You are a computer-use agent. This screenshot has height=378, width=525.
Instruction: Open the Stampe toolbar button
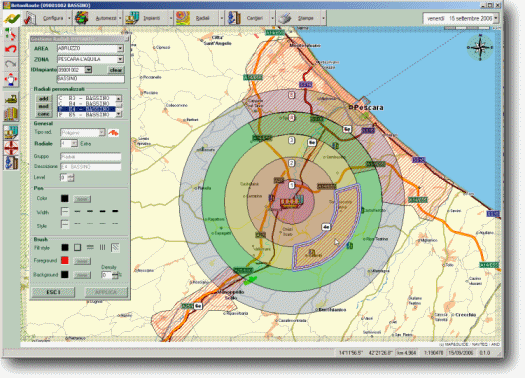point(298,18)
